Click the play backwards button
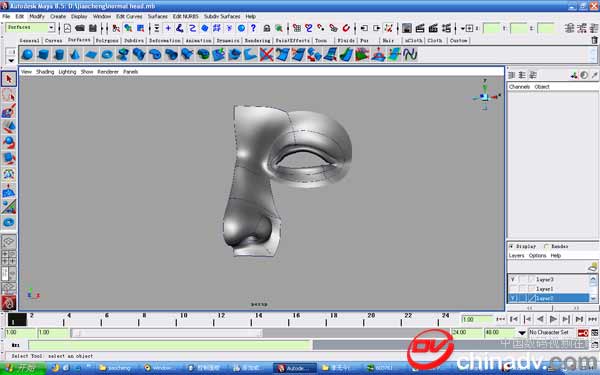The image size is (600, 375). [540, 319]
